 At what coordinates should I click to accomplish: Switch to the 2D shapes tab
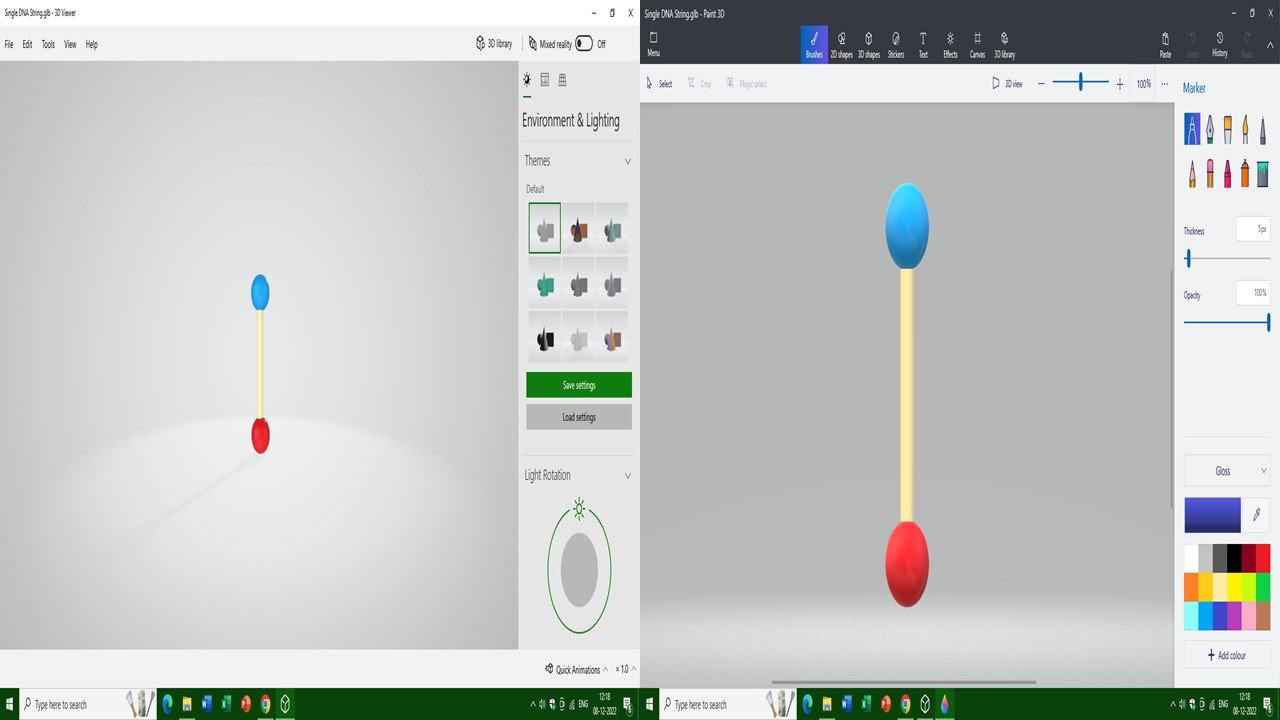[x=841, y=44]
